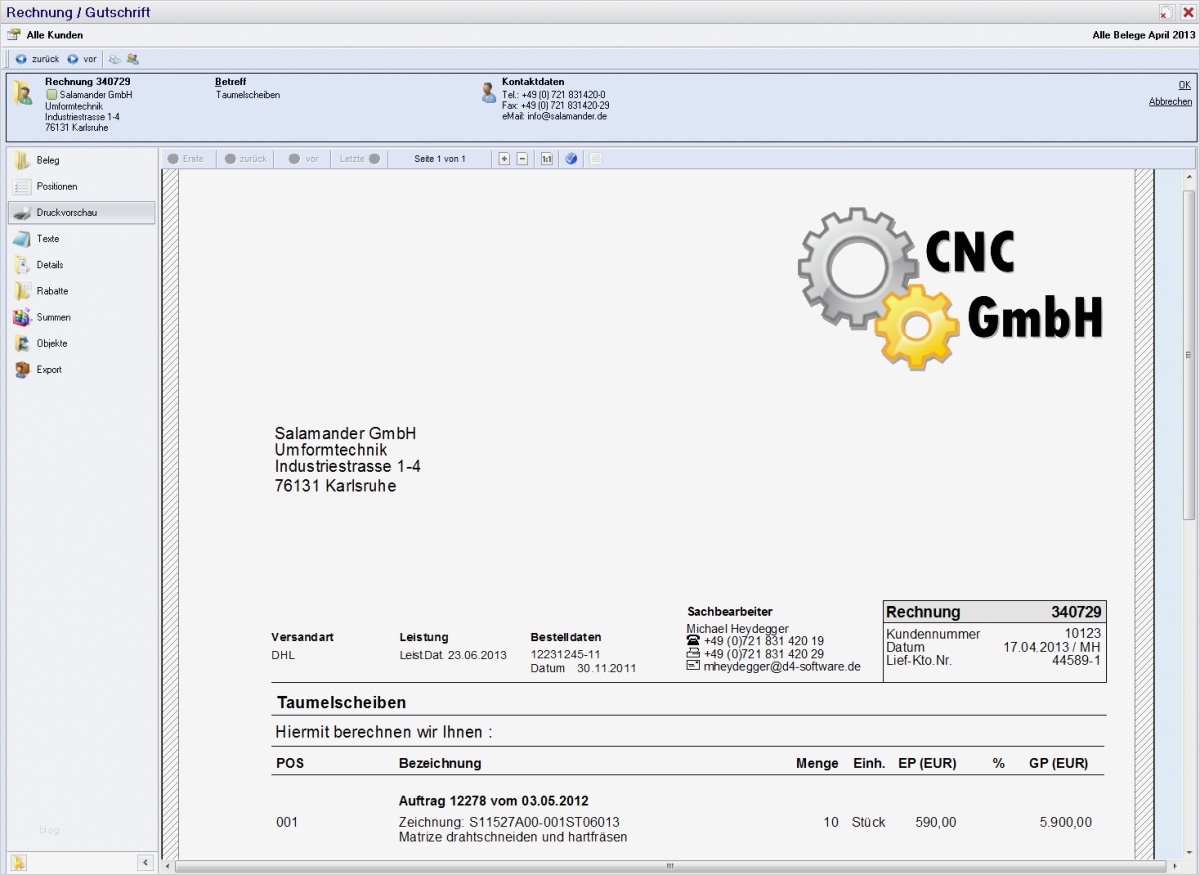
Task: Click preview toolbar vor page button
Action: click(305, 158)
